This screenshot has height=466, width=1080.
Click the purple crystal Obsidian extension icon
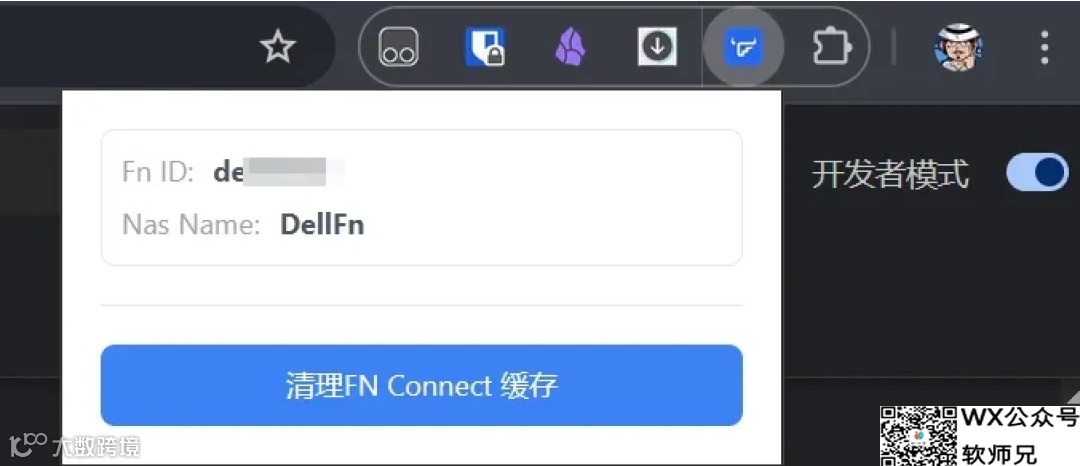[x=570, y=47]
